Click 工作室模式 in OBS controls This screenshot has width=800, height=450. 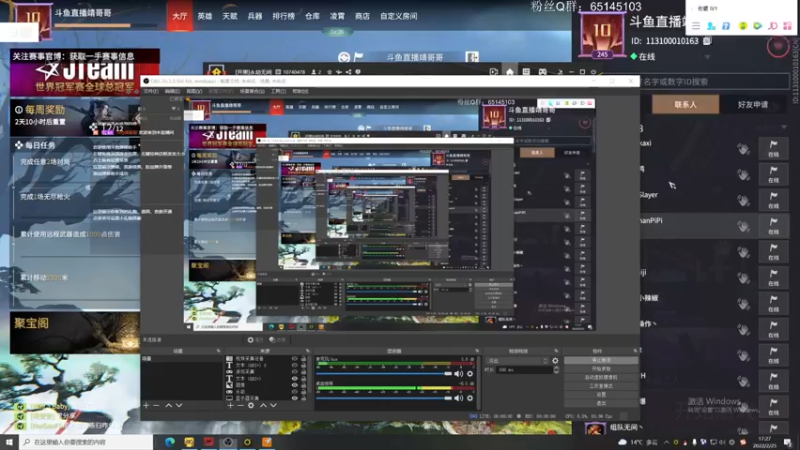click(x=601, y=386)
